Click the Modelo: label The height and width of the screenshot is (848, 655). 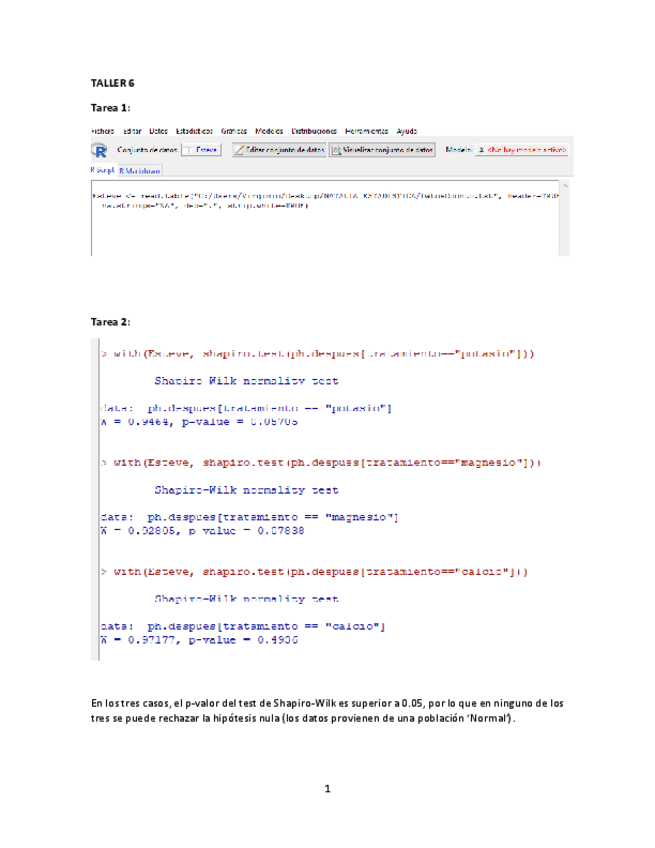tap(459, 150)
